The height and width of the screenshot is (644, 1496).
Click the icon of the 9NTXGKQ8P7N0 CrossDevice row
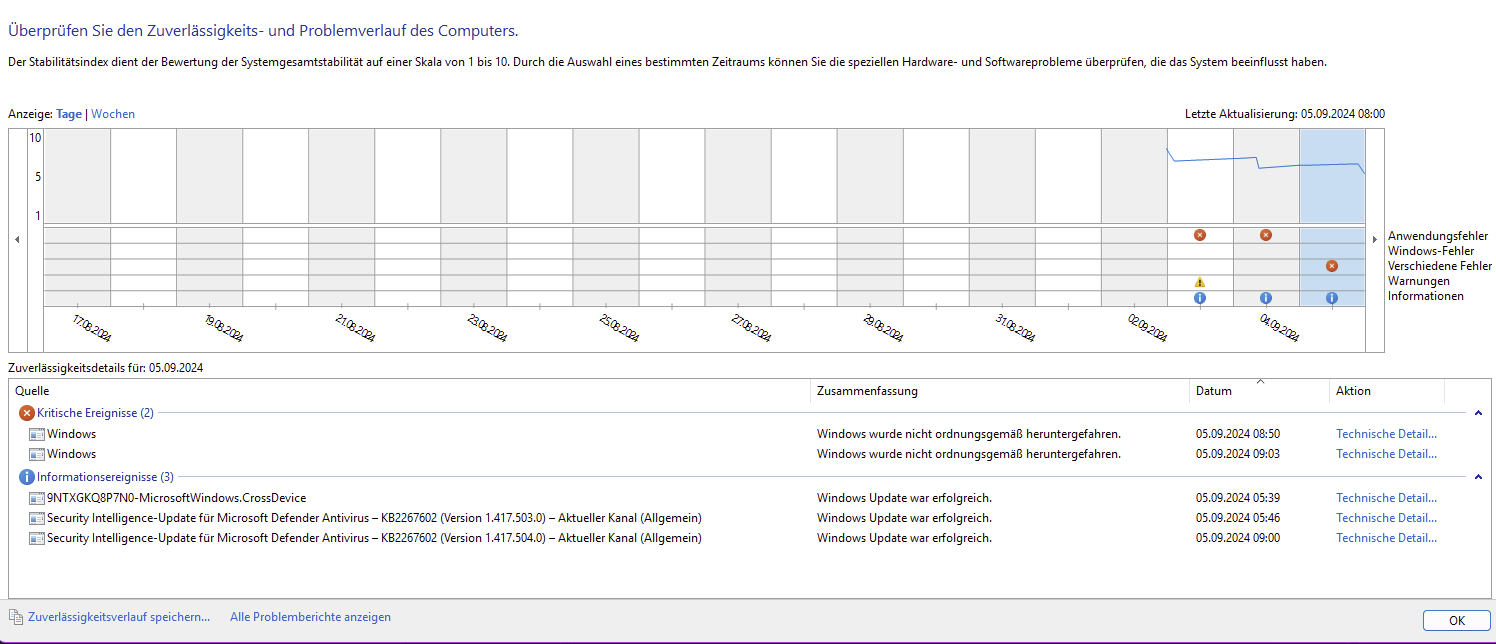(x=37, y=498)
